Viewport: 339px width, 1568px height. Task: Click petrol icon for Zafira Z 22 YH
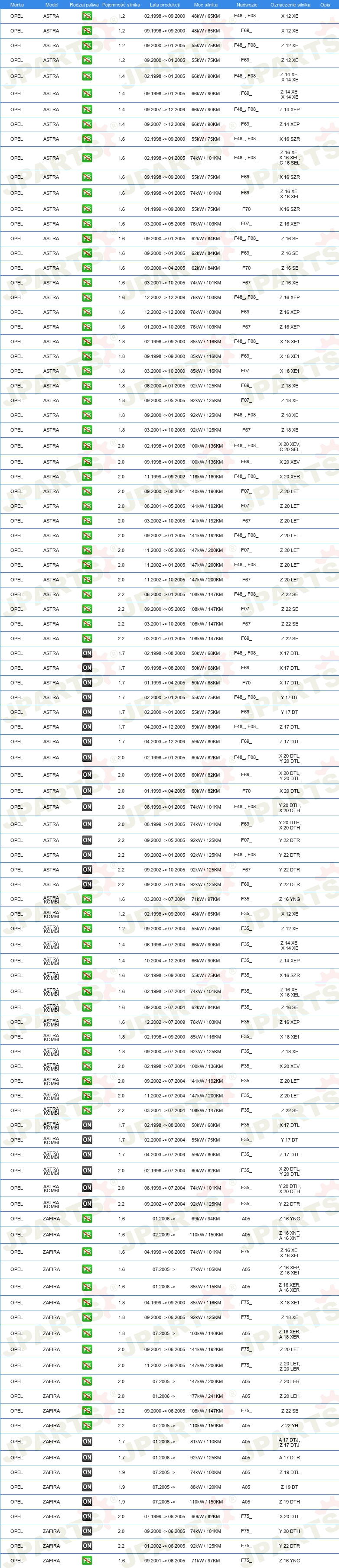tap(87, 1426)
